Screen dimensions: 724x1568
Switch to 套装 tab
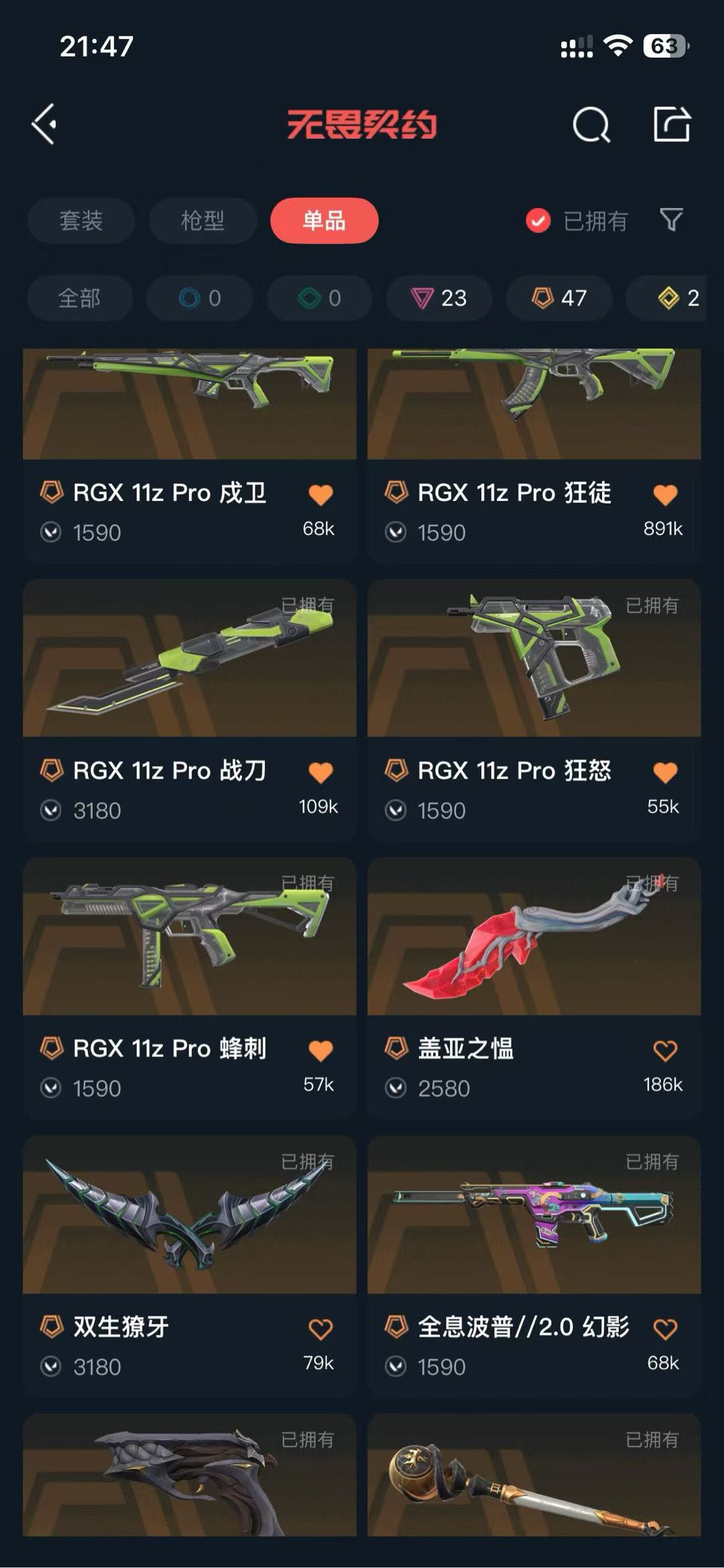(x=81, y=221)
